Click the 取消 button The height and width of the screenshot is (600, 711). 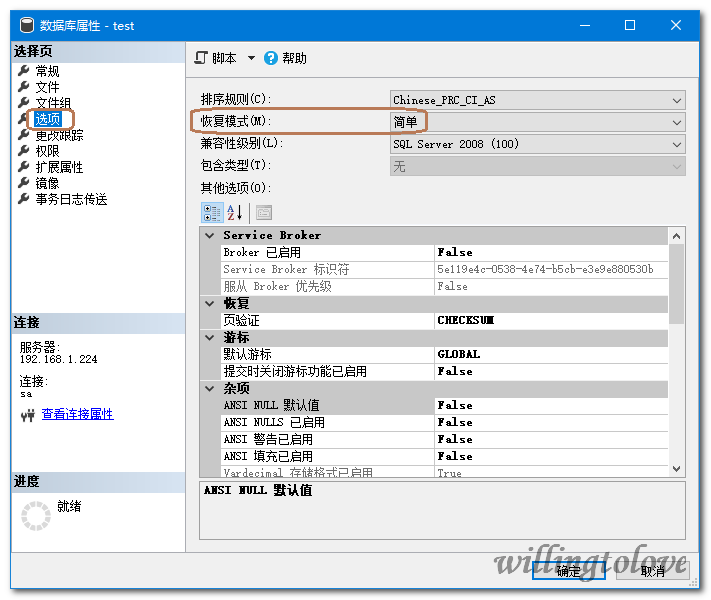click(x=652, y=571)
